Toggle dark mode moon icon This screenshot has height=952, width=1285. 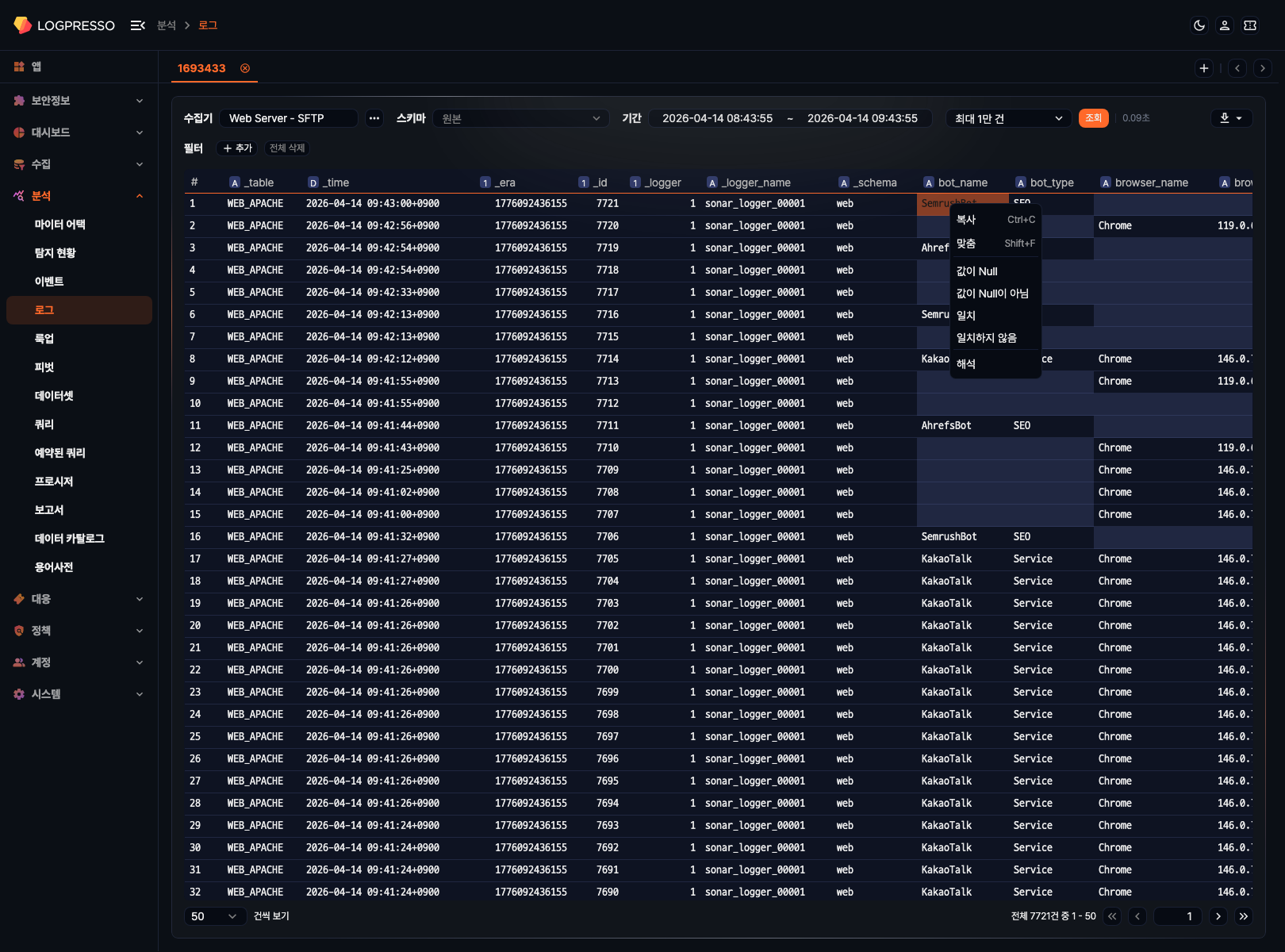click(1199, 25)
